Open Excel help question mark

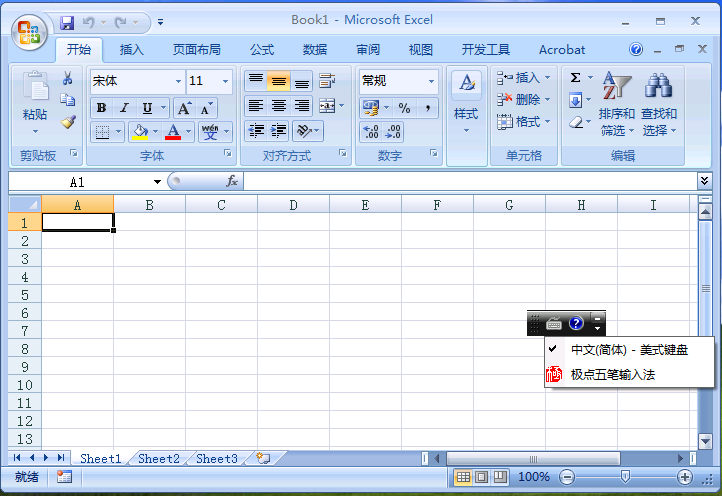tap(636, 49)
